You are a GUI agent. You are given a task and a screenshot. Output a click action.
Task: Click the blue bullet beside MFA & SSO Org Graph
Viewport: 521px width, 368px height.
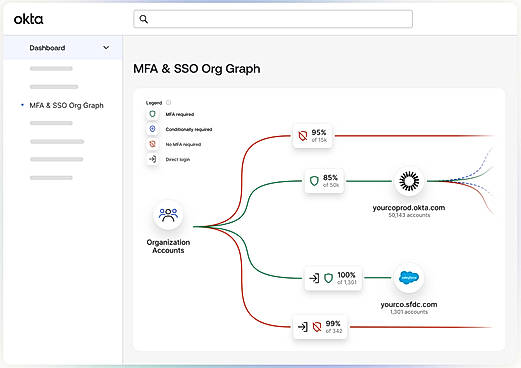pyautogui.click(x=22, y=105)
